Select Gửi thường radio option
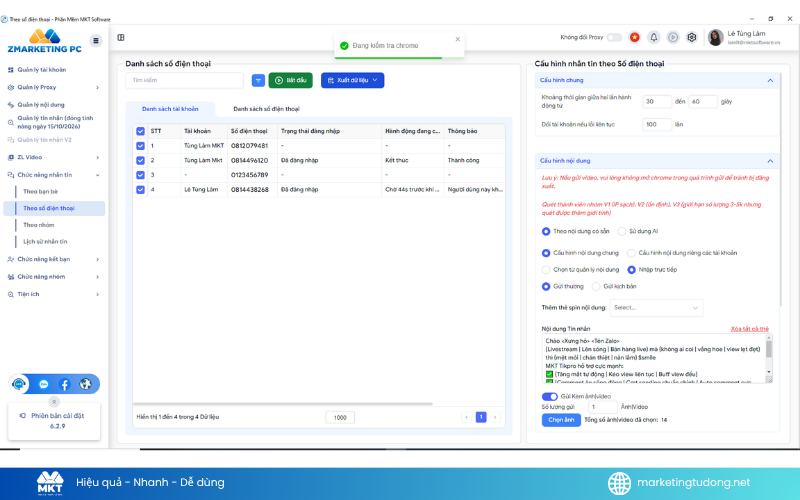Screen dimensions: 800x500 545,286
